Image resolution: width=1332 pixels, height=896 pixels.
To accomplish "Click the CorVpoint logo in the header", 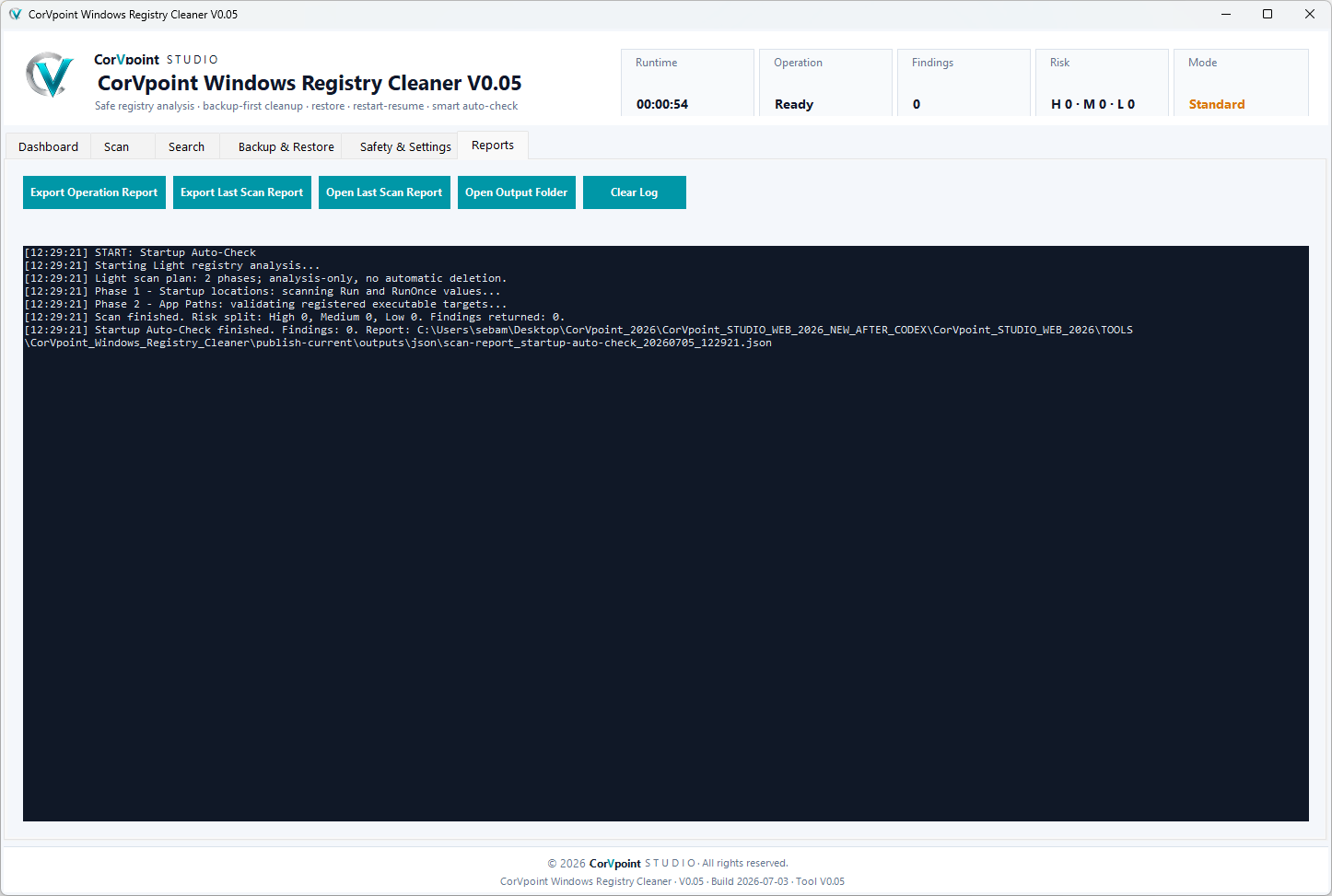I will click(x=50, y=76).
